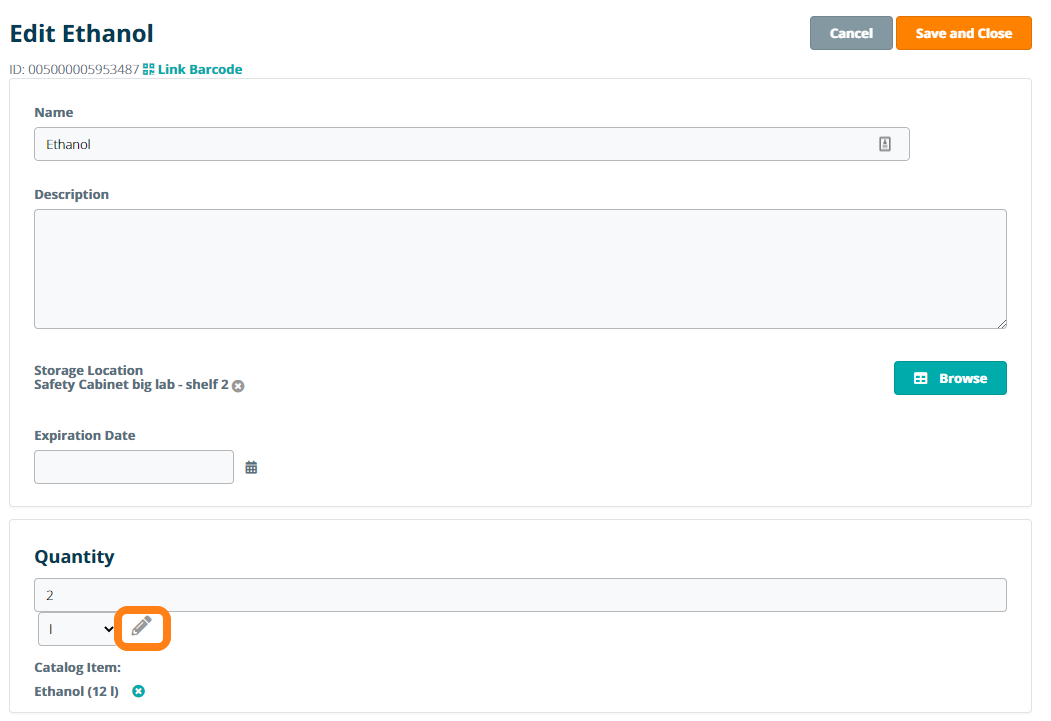This screenshot has height=721, width=1051.
Task: Click the pencil icon beside the unit selector
Action: pyautogui.click(x=142, y=627)
